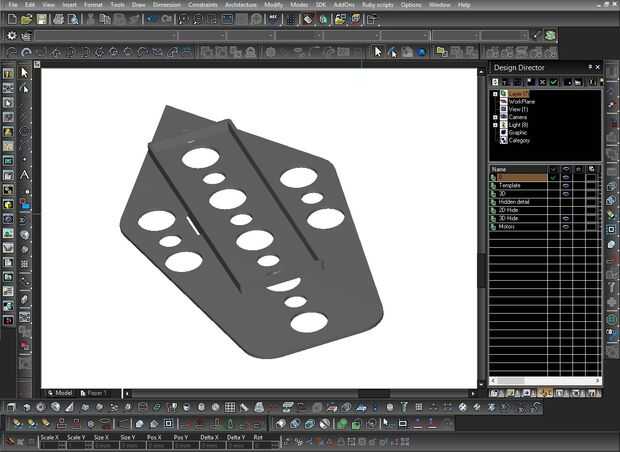This screenshot has height=452, width=620.
Task: Expand the Light (8) node in the tree
Action: [495, 125]
